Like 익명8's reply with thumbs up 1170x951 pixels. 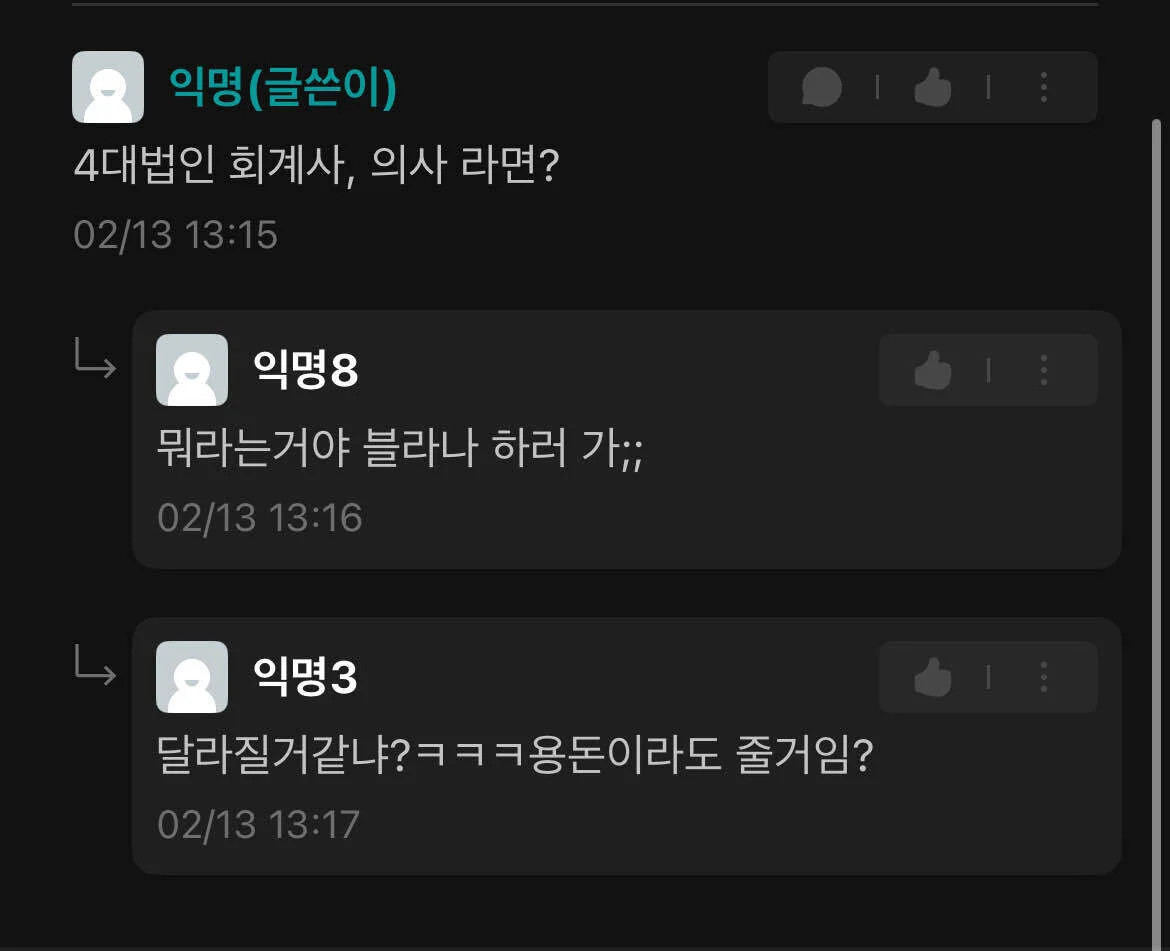tap(933, 370)
